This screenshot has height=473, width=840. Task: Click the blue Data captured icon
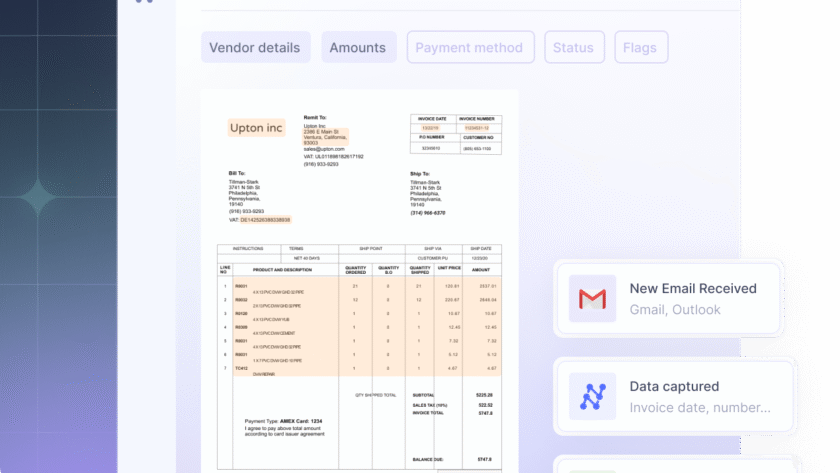[592, 397]
